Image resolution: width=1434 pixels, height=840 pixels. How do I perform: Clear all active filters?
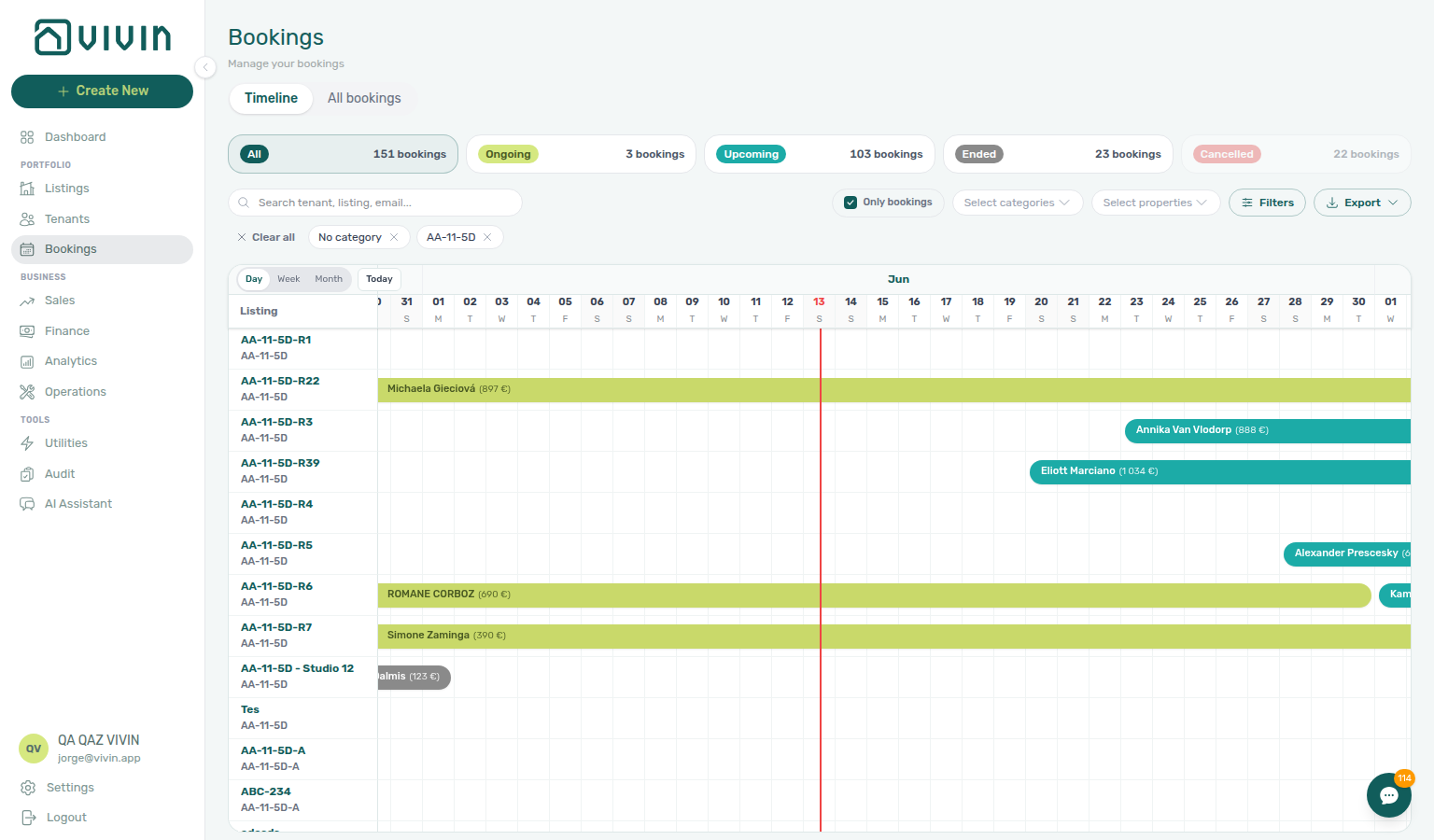[x=266, y=237]
